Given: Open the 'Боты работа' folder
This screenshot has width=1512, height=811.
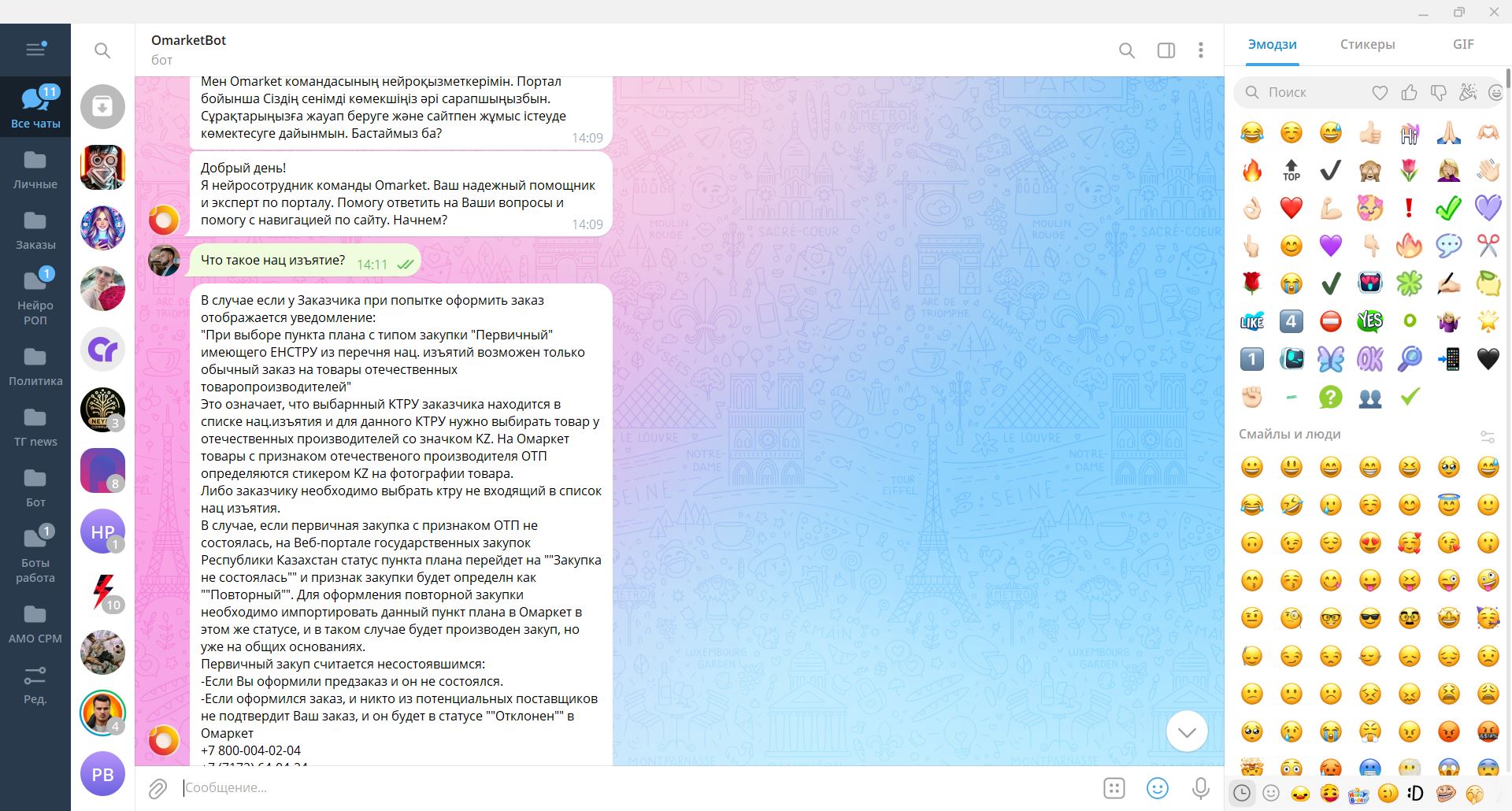Looking at the screenshot, I should click(x=35, y=554).
